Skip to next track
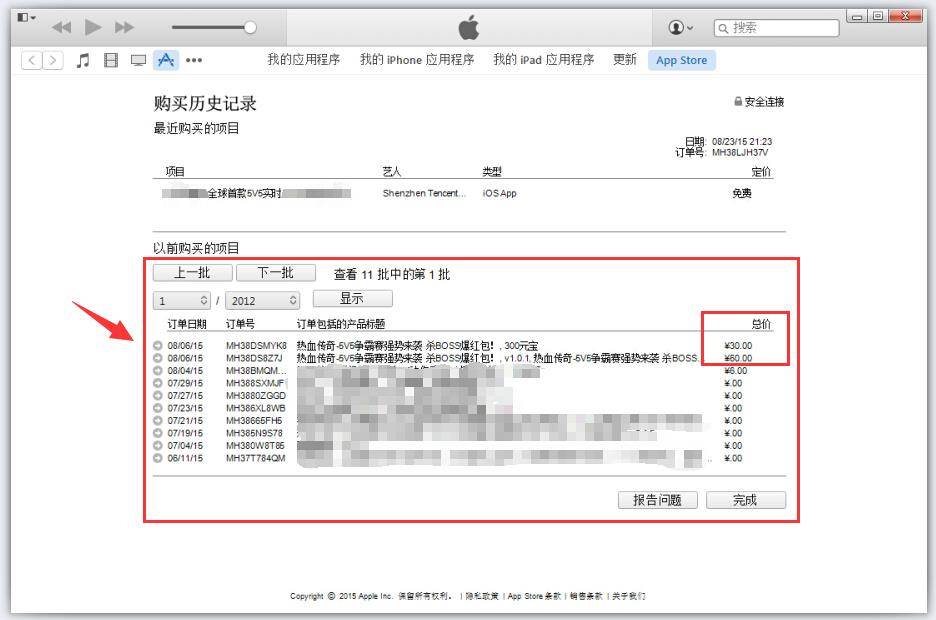Screen dimensions: 936x620 click(125, 27)
